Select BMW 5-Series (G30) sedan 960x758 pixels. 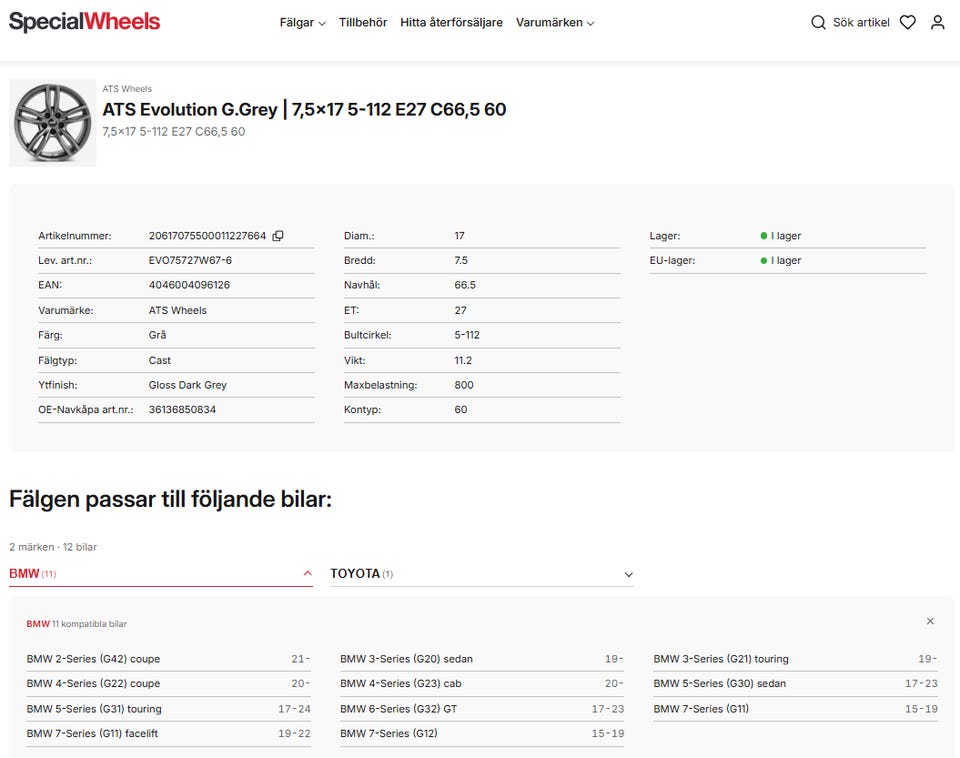[x=795, y=683]
